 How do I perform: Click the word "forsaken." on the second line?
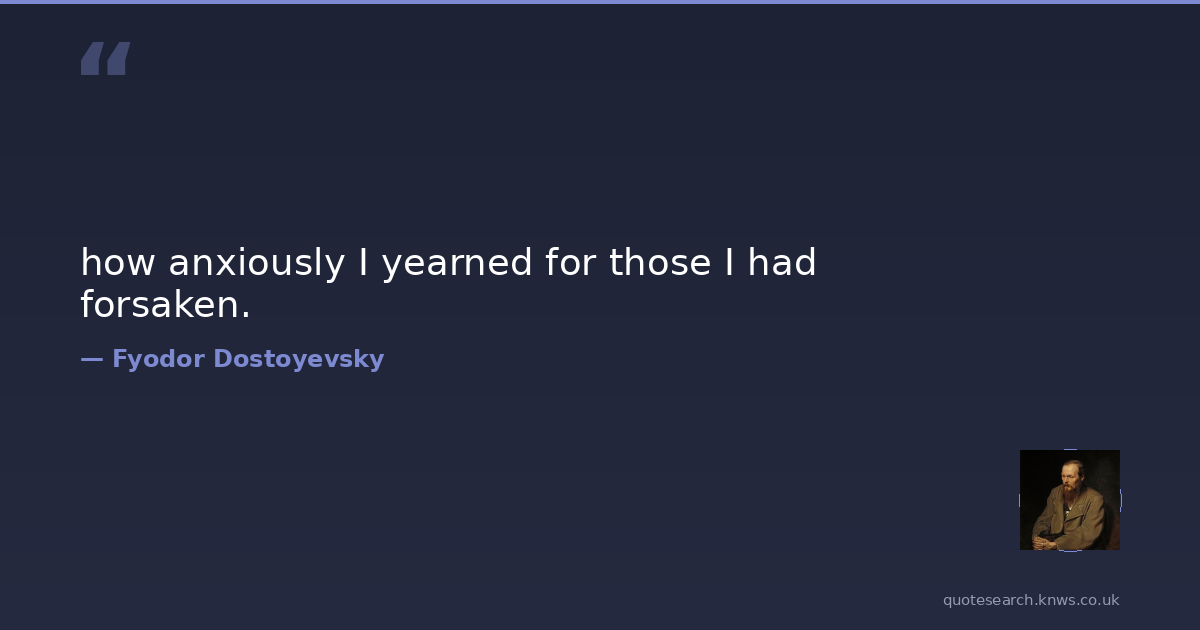pos(165,306)
